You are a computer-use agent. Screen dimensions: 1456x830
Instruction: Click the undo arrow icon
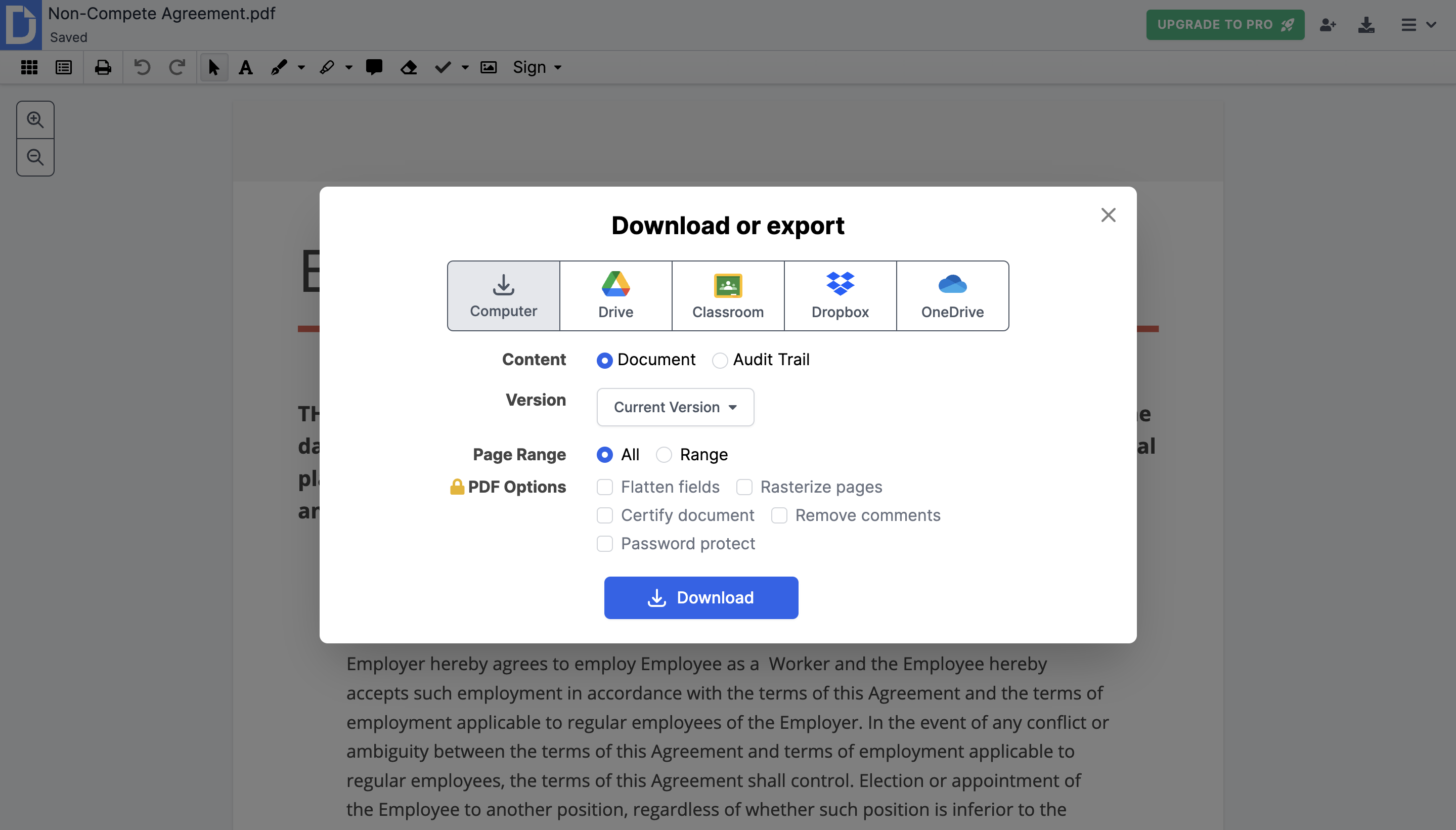(x=142, y=67)
